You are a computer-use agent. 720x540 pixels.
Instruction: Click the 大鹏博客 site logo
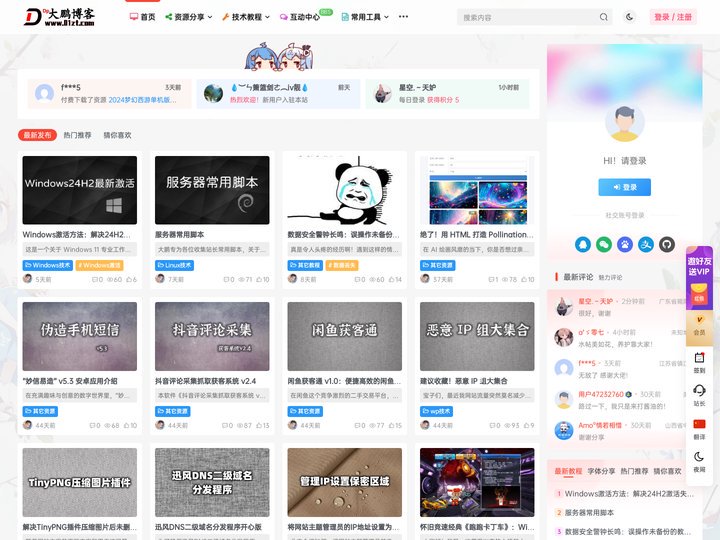60,17
